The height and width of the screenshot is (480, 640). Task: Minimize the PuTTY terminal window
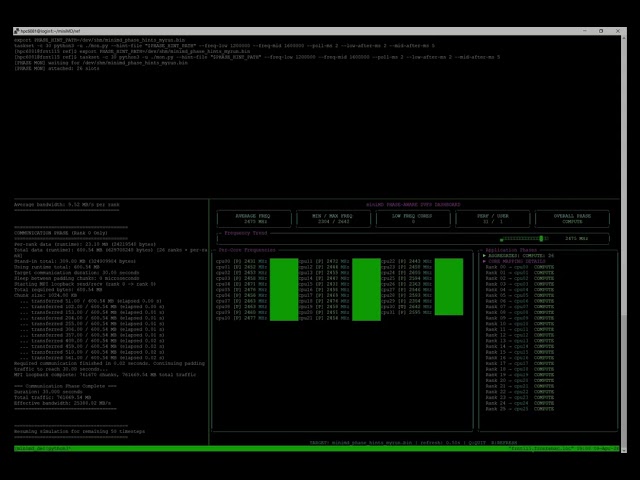pos(584,31)
